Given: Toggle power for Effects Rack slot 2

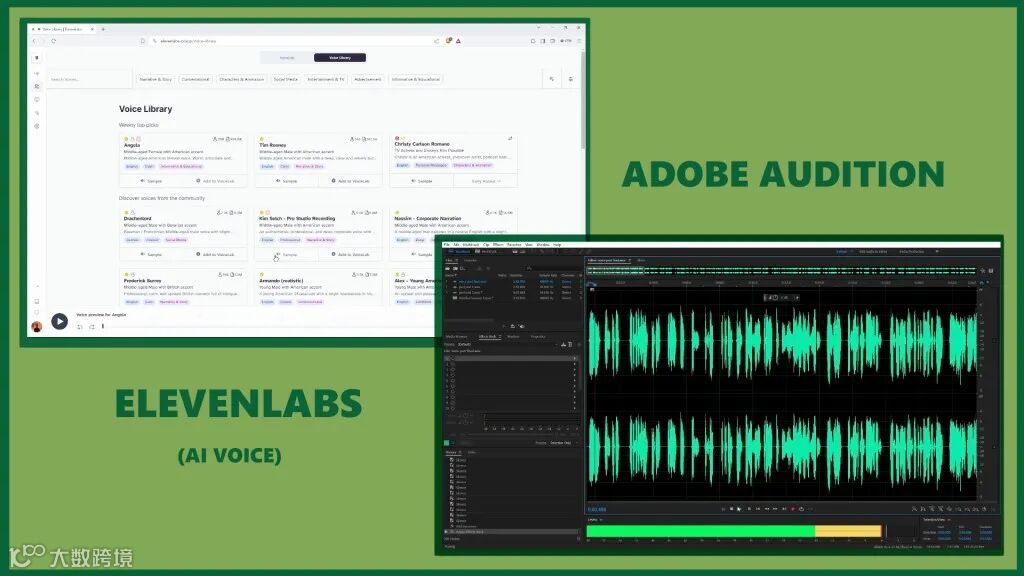Looking at the screenshot, I should click(453, 364).
